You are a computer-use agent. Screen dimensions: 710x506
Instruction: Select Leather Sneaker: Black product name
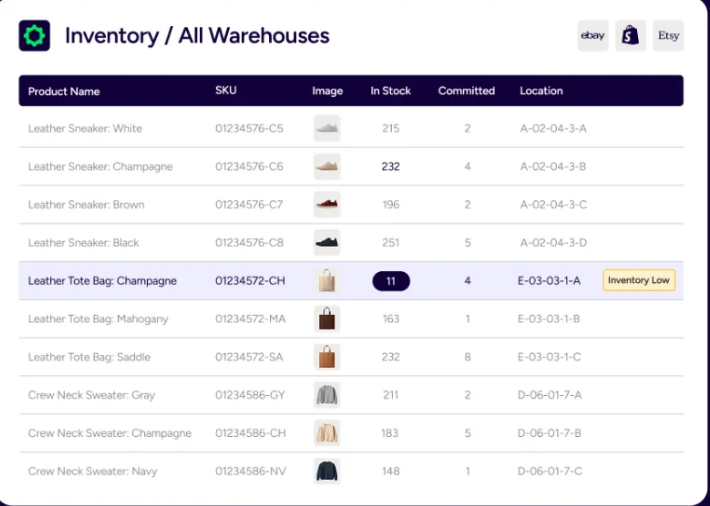pos(83,243)
